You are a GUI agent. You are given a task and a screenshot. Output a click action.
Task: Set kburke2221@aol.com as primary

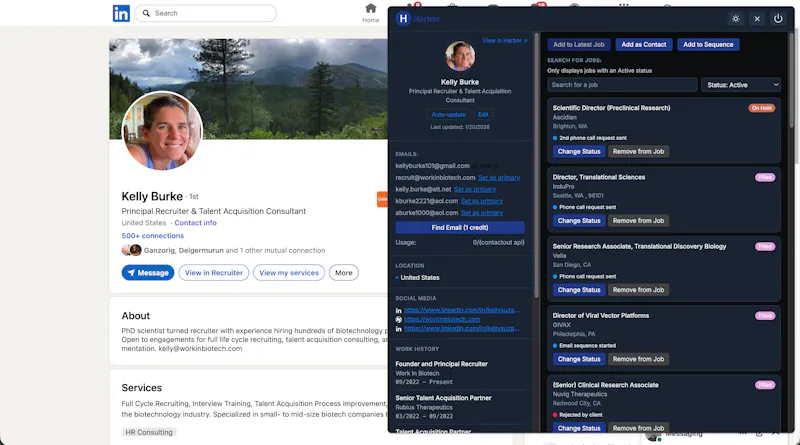pos(482,201)
